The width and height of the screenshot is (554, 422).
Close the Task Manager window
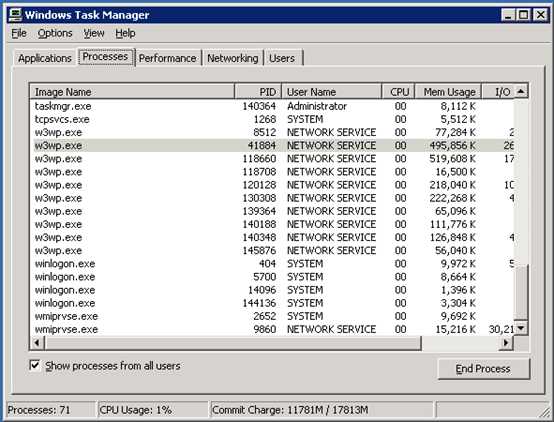[x=541, y=15]
